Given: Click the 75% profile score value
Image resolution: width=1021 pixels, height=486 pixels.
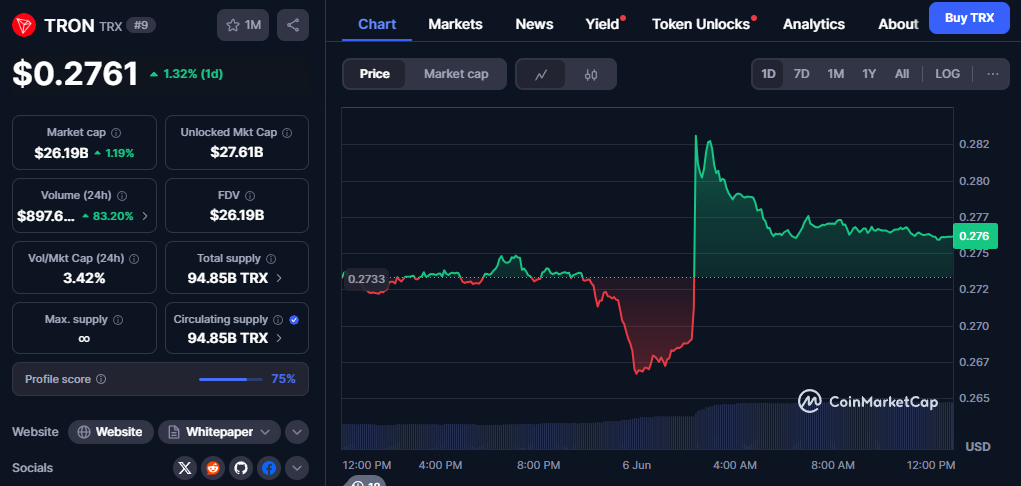Looking at the screenshot, I should pos(283,379).
